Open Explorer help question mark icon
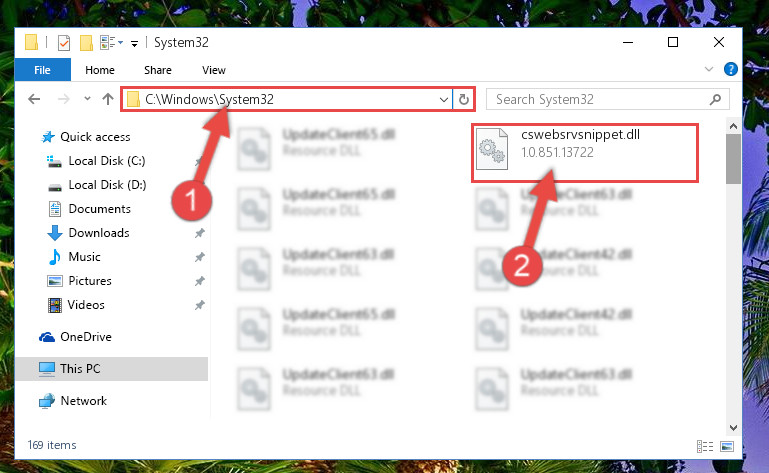This screenshot has width=769, height=473. click(731, 69)
